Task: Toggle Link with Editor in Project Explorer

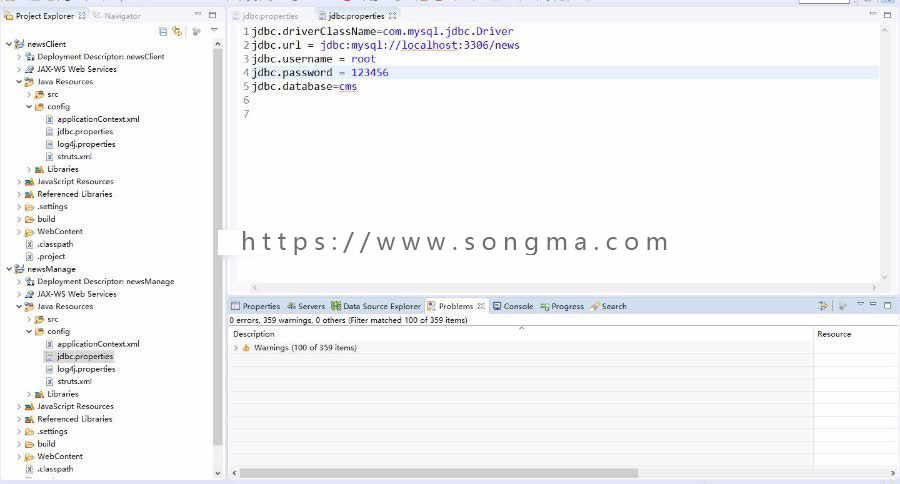Action: tap(177, 32)
